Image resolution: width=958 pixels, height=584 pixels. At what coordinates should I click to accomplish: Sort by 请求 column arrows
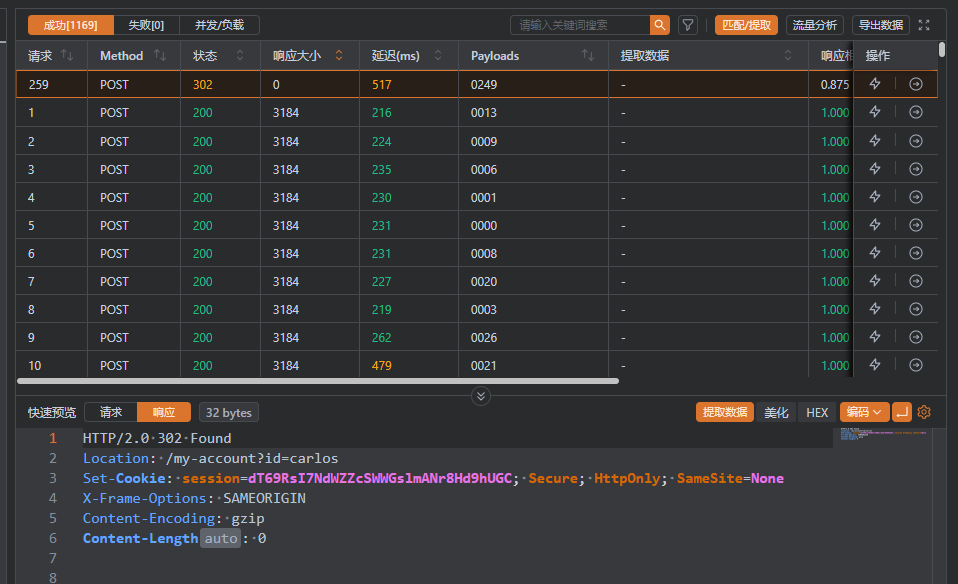click(67, 56)
